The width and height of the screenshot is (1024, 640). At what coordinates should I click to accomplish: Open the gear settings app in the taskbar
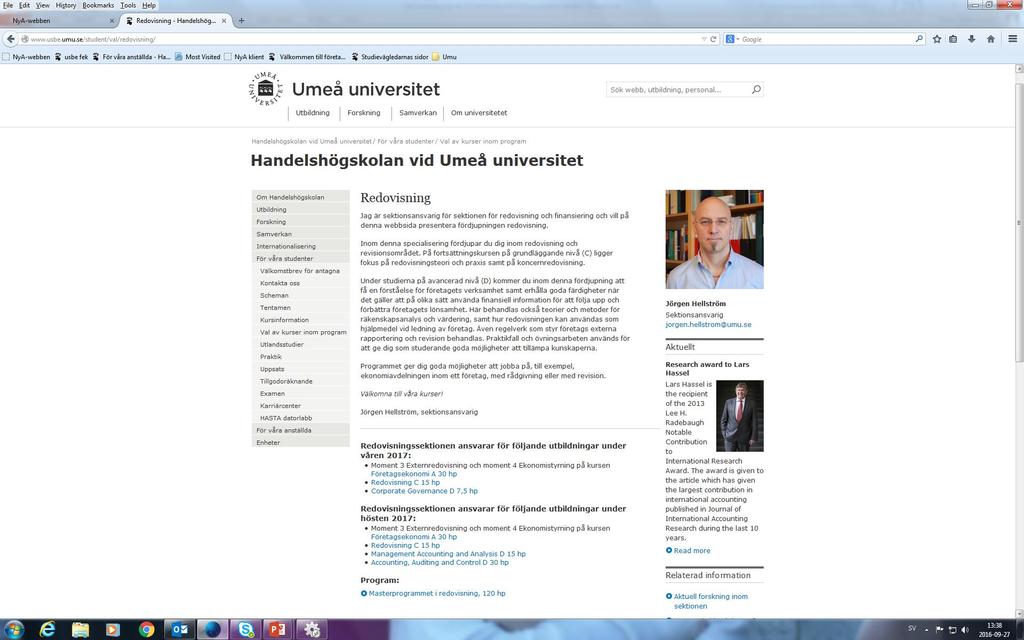click(x=312, y=630)
